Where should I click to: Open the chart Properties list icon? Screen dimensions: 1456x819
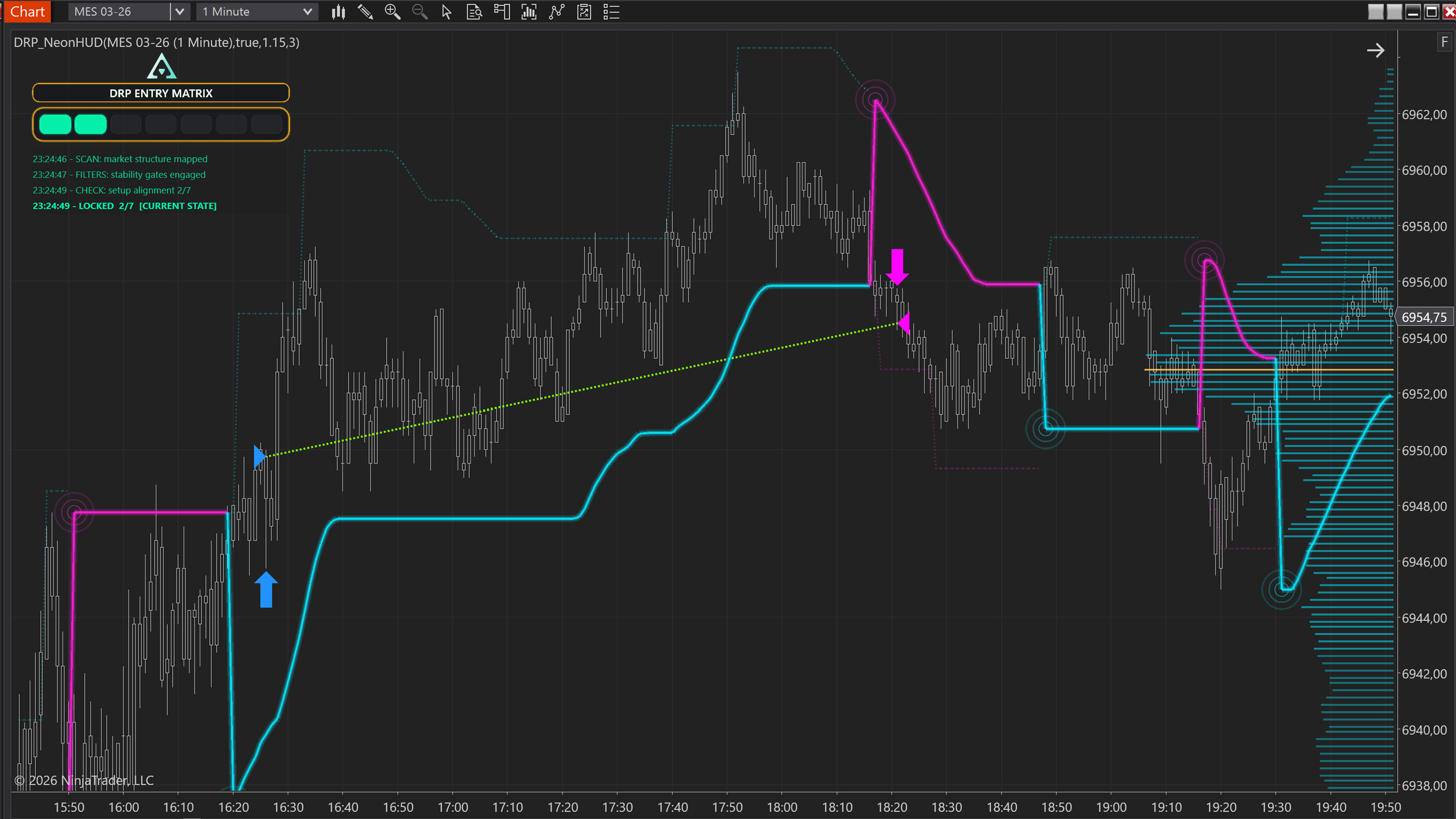tap(611, 11)
